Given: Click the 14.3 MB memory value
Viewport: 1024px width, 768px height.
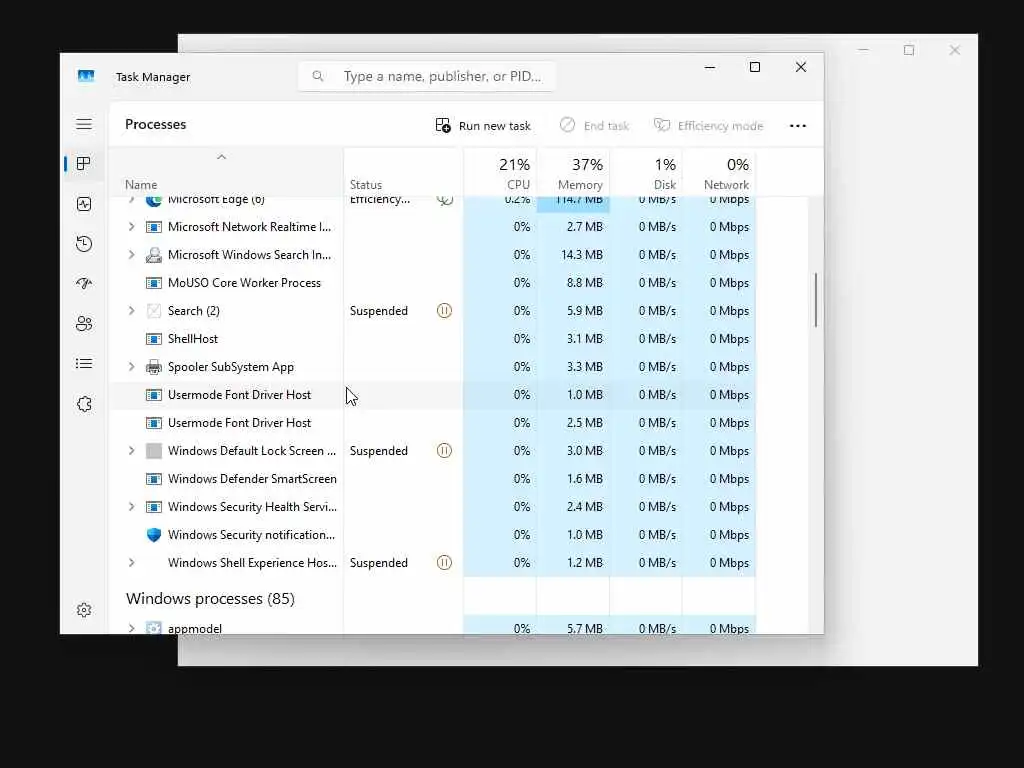Looking at the screenshot, I should (582, 255).
